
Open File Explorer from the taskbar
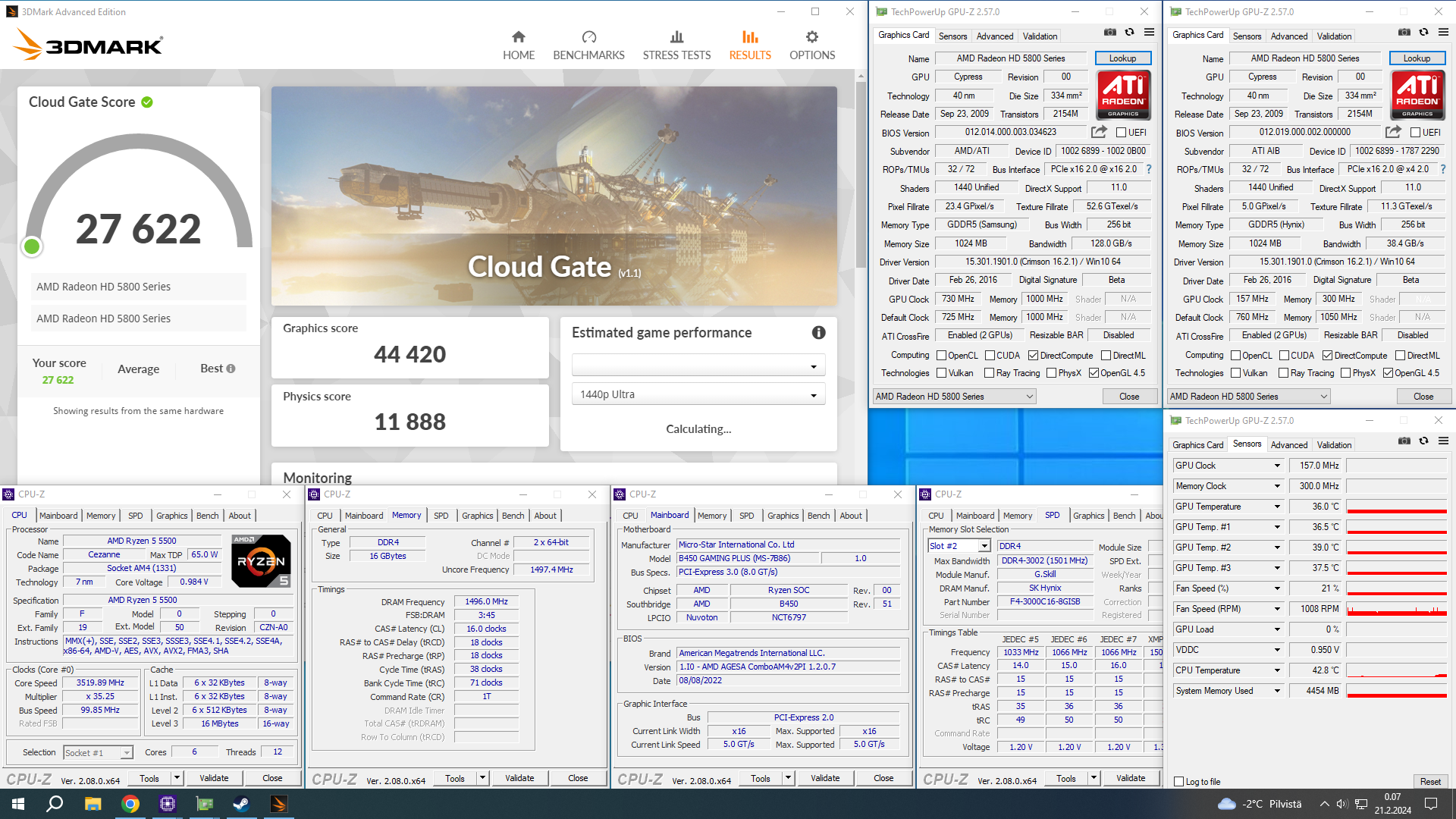click(x=93, y=804)
